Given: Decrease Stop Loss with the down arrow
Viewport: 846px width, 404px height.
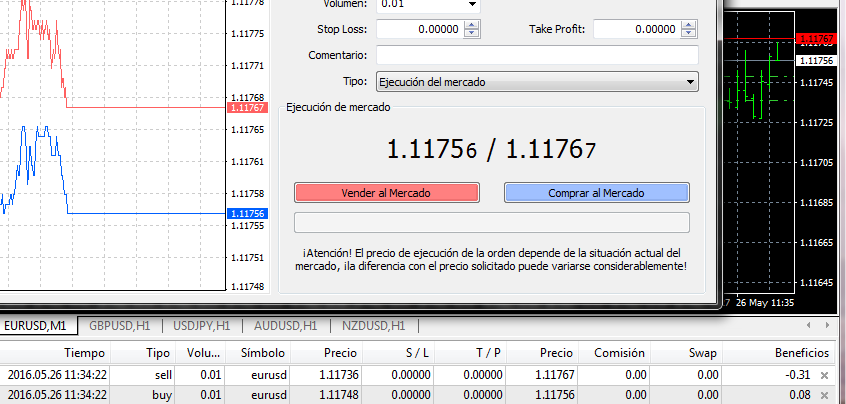Looking at the screenshot, I should coord(472,34).
